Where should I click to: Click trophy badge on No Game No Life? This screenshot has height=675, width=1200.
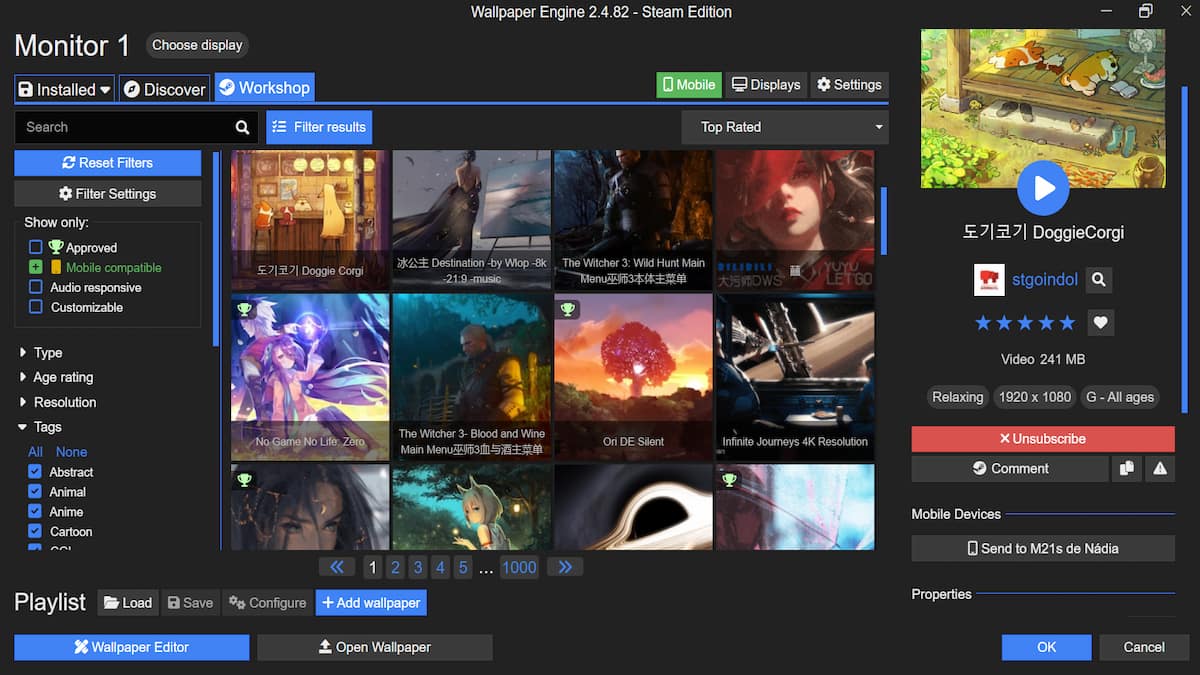(x=245, y=309)
